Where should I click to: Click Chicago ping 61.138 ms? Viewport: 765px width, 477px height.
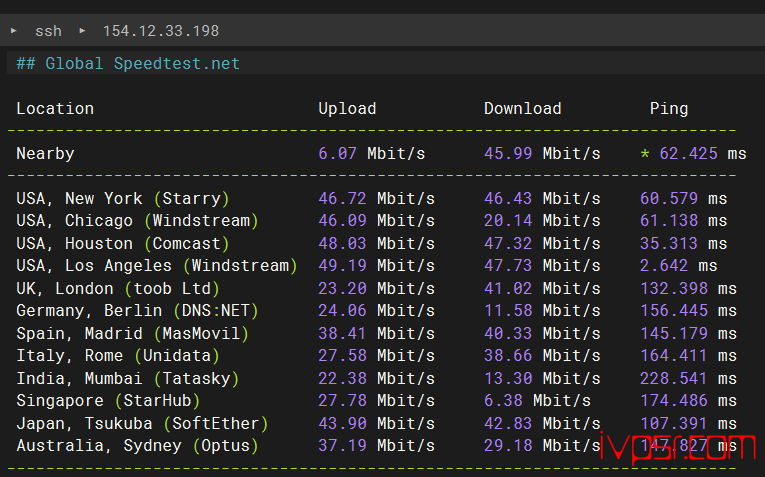[684, 220]
